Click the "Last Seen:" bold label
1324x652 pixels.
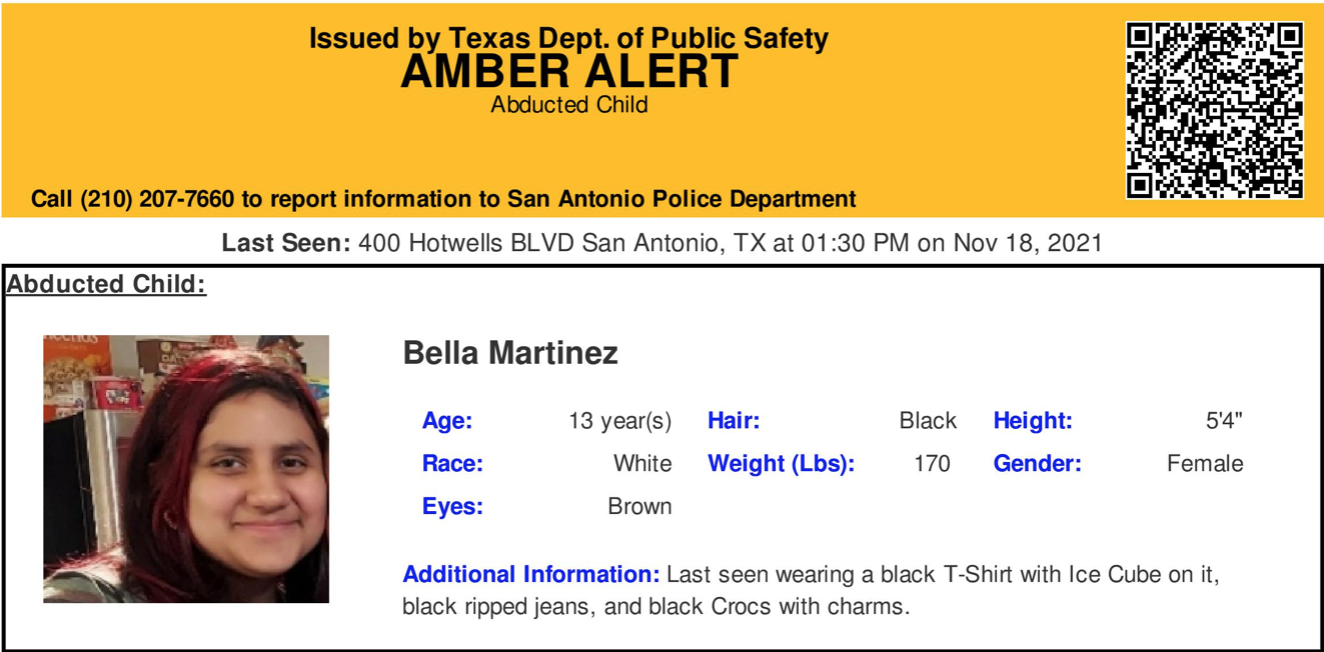pyautogui.click(x=285, y=243)
